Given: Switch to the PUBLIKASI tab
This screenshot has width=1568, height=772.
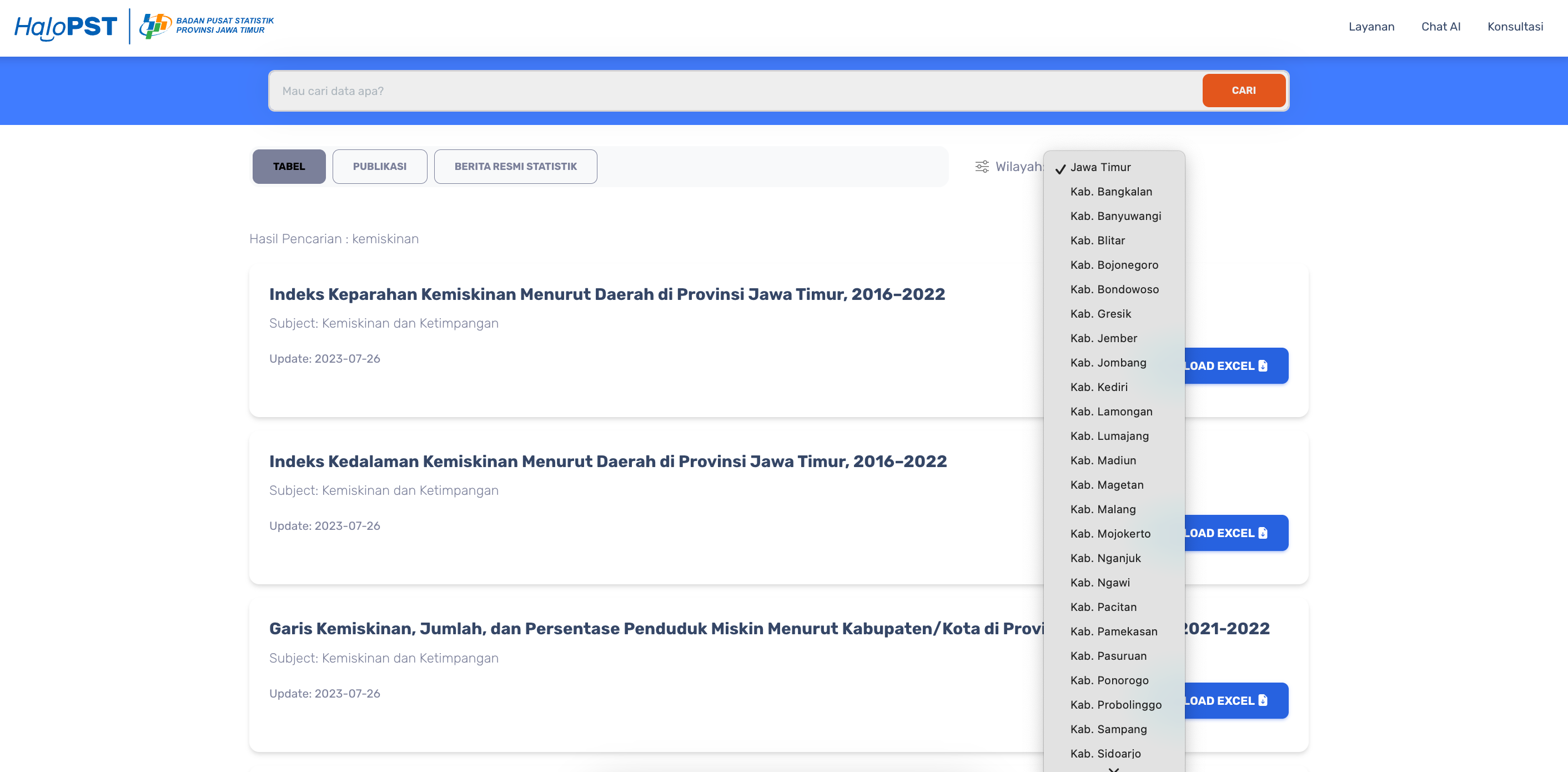Looking at the screenshot, I should (x=379, y=167).
